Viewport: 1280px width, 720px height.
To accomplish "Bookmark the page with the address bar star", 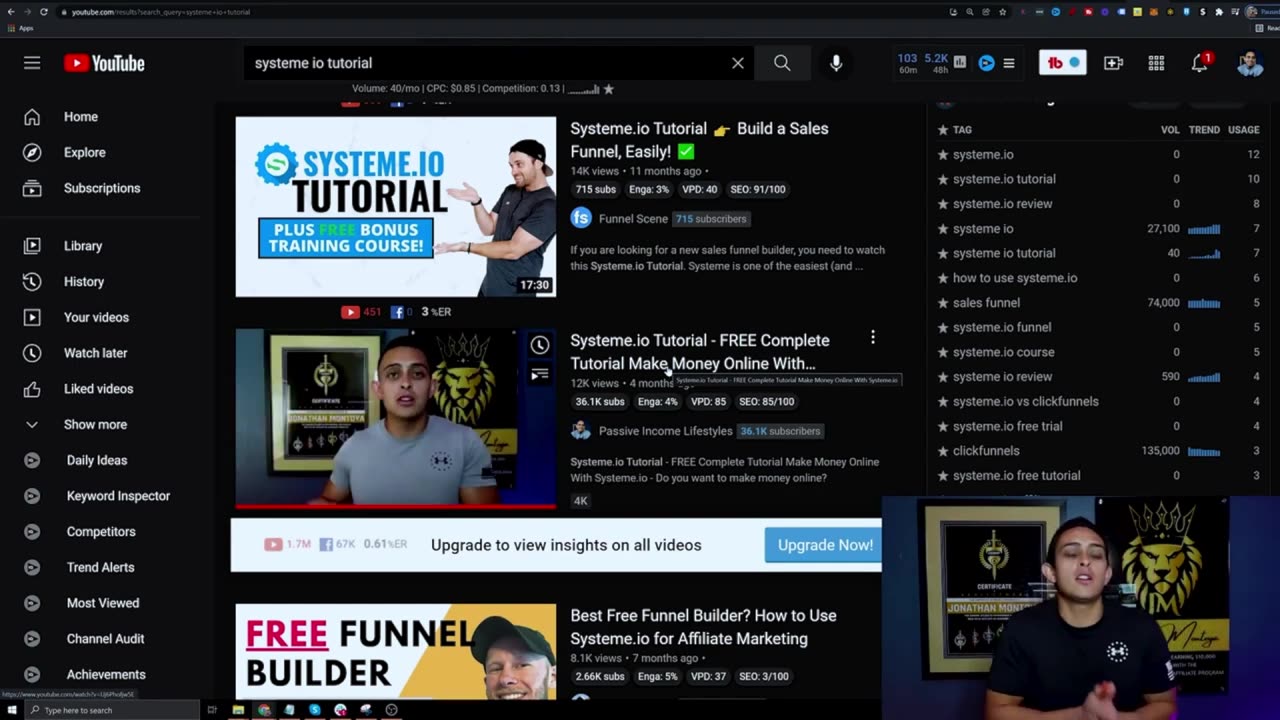I will [x=1002, y=12].
